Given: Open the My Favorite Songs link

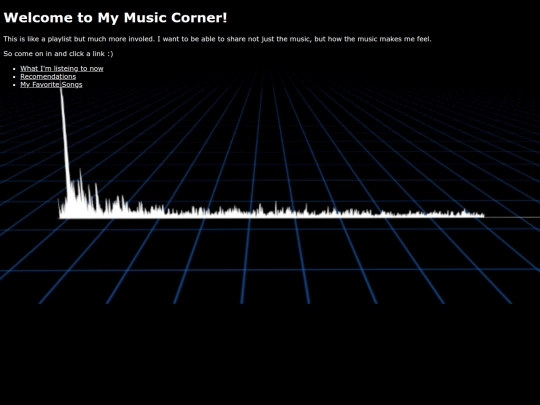Looking at the screenshot, I should [x=51, y=84].
